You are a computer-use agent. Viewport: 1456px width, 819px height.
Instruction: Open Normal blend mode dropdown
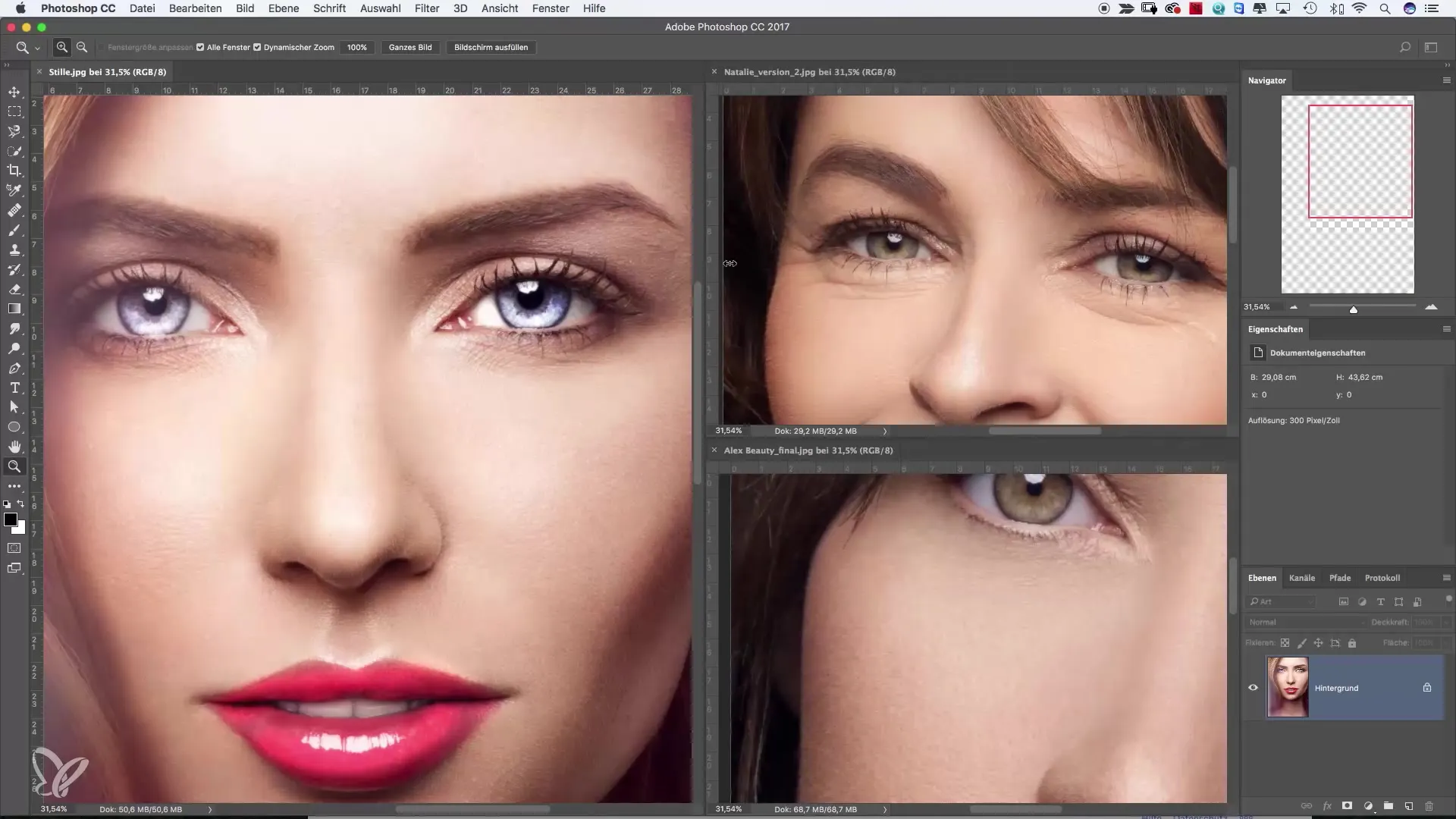pyautogui.click(x=1306, y=622)
